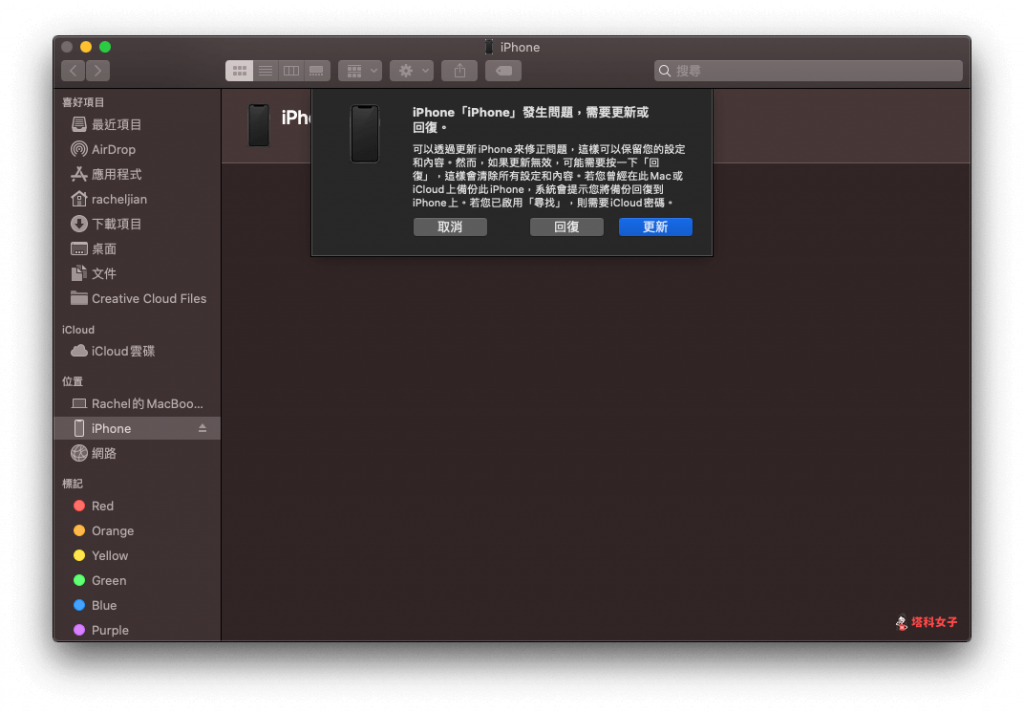Click the Back navigation arrow
This screenshot has width=1024, height=712.
pyautogui.click(x=73, y=71)
